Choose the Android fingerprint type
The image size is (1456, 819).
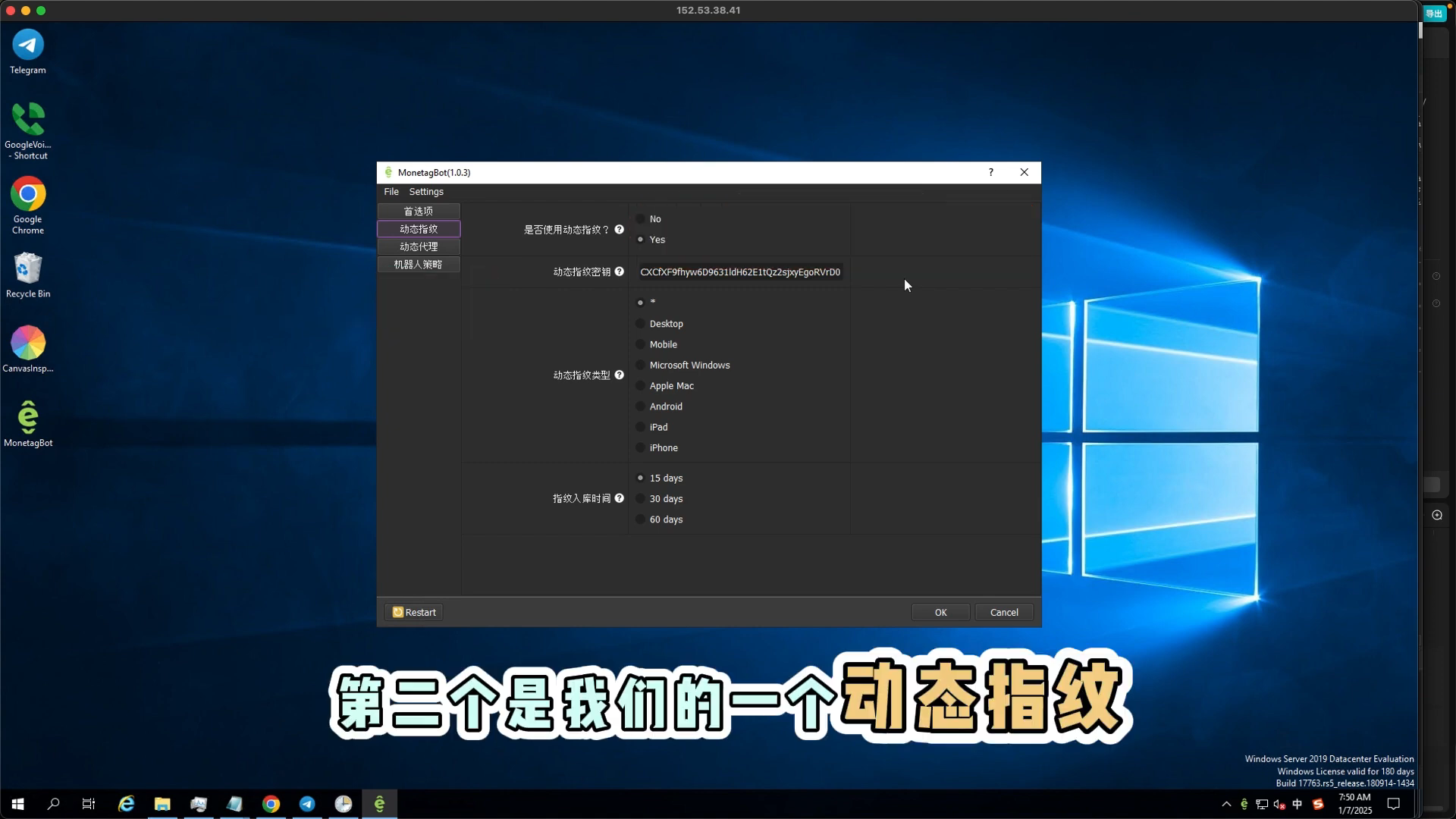click(659, 406)
